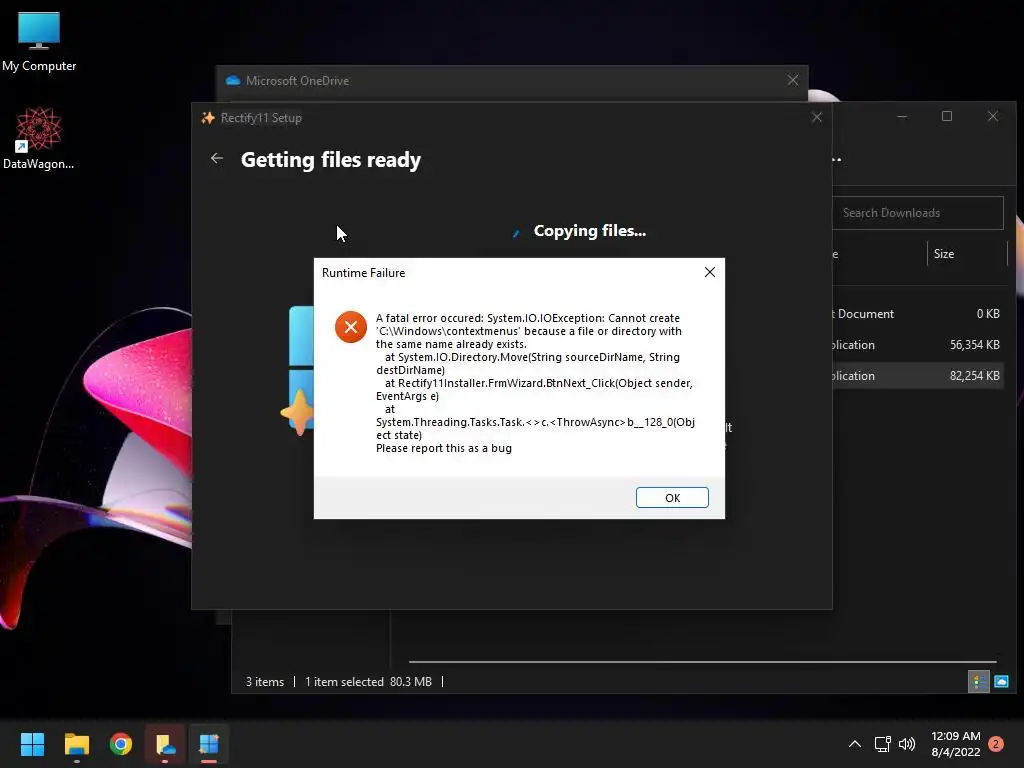This screenshot has width=1024, height=768.
Task: Open File Explorer from the taskbar
Action: (76, 744)
